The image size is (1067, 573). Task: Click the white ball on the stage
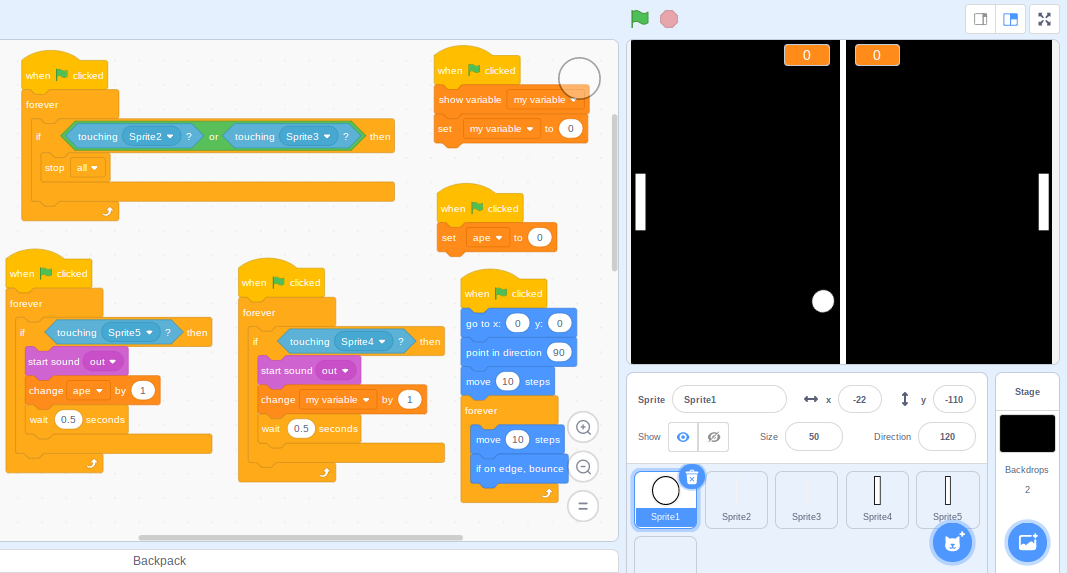pos(823,301)
